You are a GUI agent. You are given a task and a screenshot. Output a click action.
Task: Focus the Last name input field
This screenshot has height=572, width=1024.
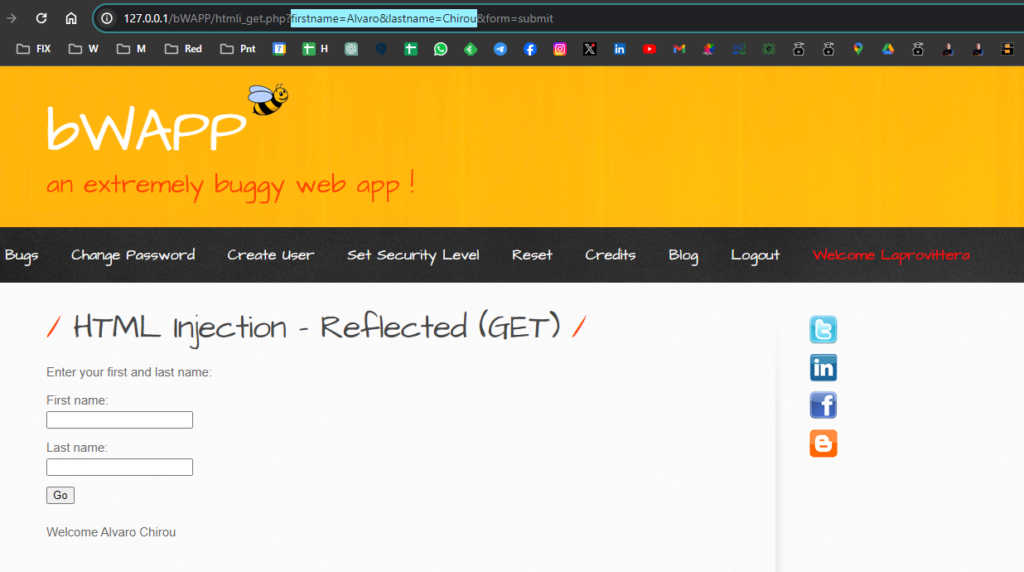(120, 467)
